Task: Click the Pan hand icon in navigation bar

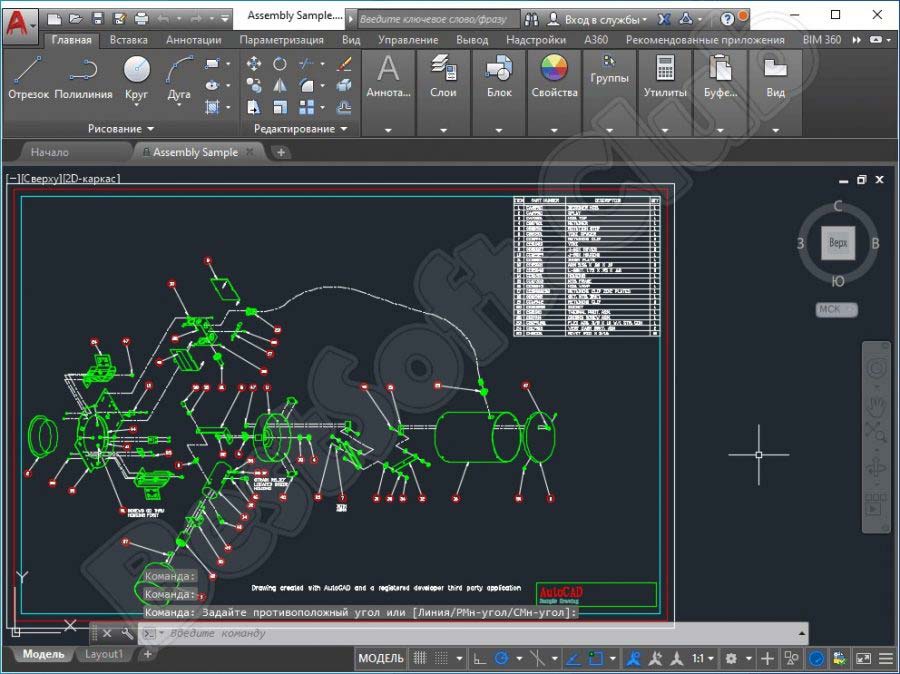Action: [876, 405]
